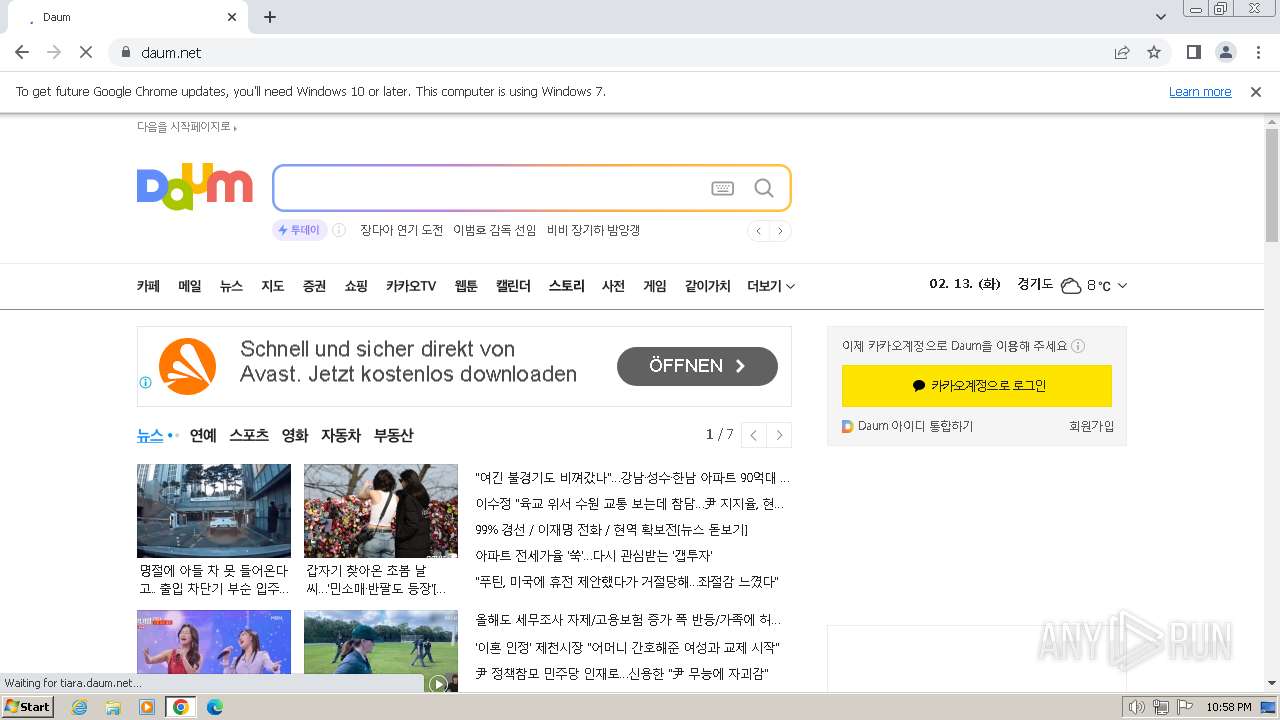Click the 투데이 trending badge
1280x720 pixels.
(300, 230)
